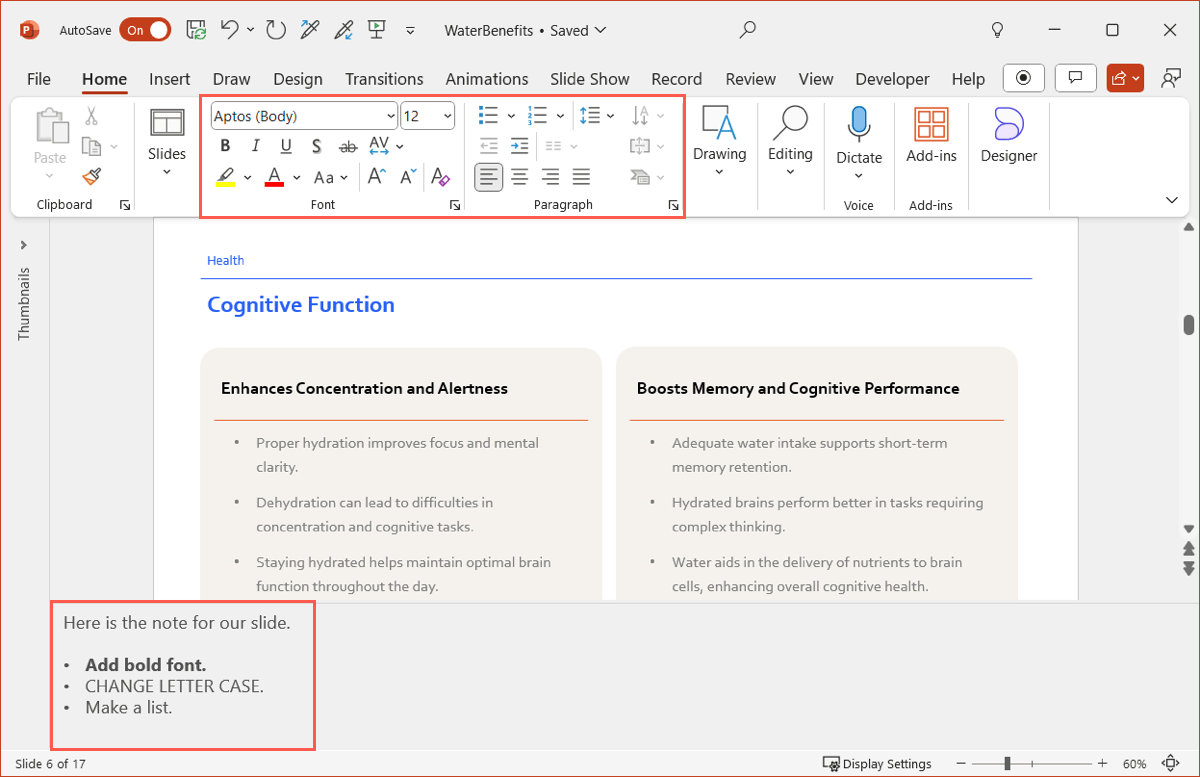1200x777 pixels.
Task: Open Line Spacing options
Action: [x=597, y=116]
